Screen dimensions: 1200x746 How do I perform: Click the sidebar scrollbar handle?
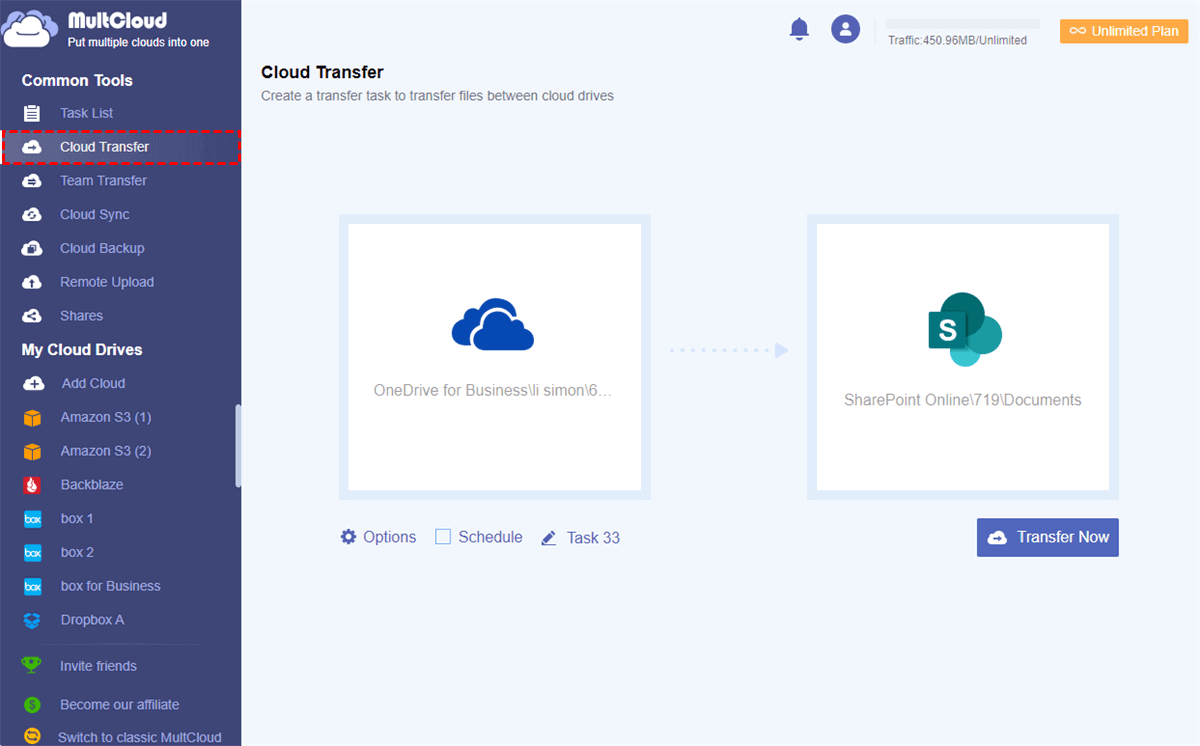click(238, 445)
